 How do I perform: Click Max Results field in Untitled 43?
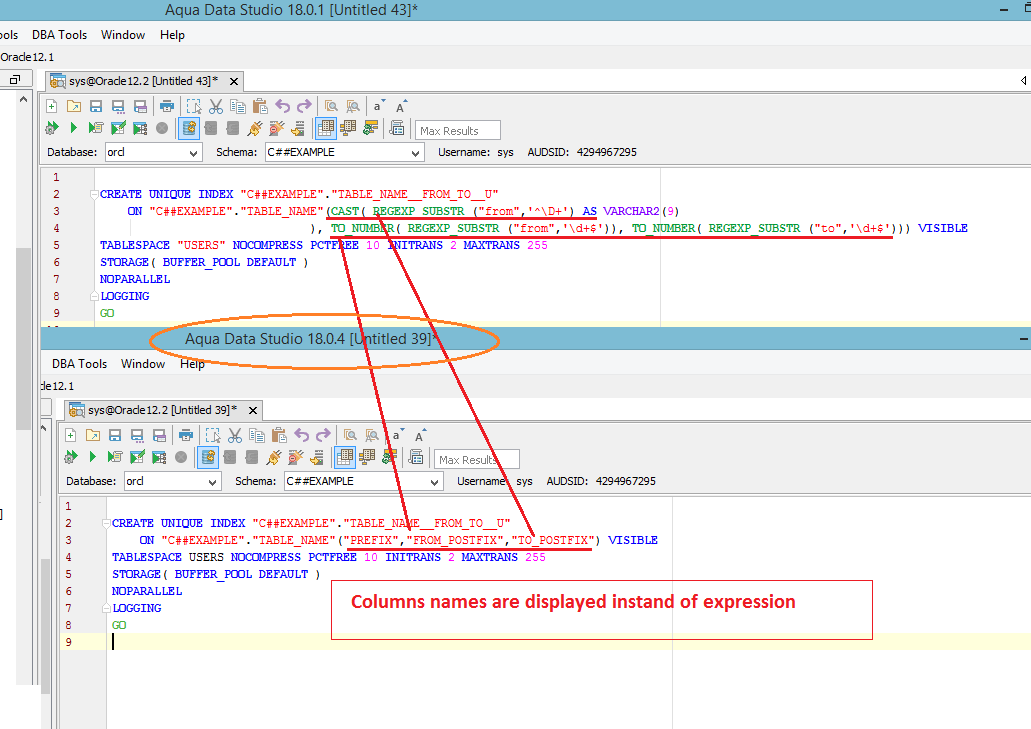pyautogui.click(x=458, y=130)
